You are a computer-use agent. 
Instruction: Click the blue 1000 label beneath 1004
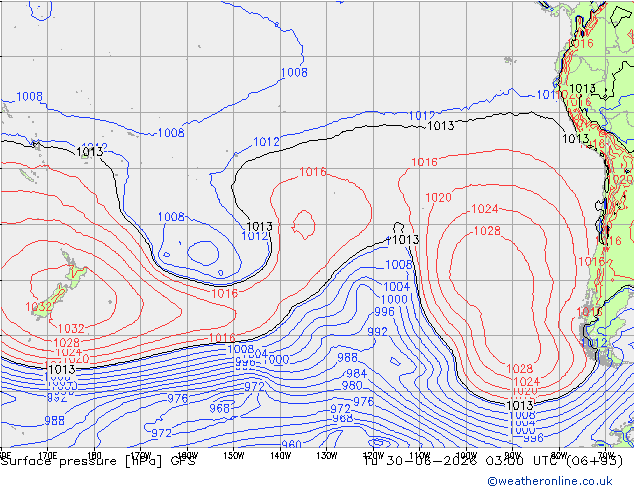click(394, 299)
